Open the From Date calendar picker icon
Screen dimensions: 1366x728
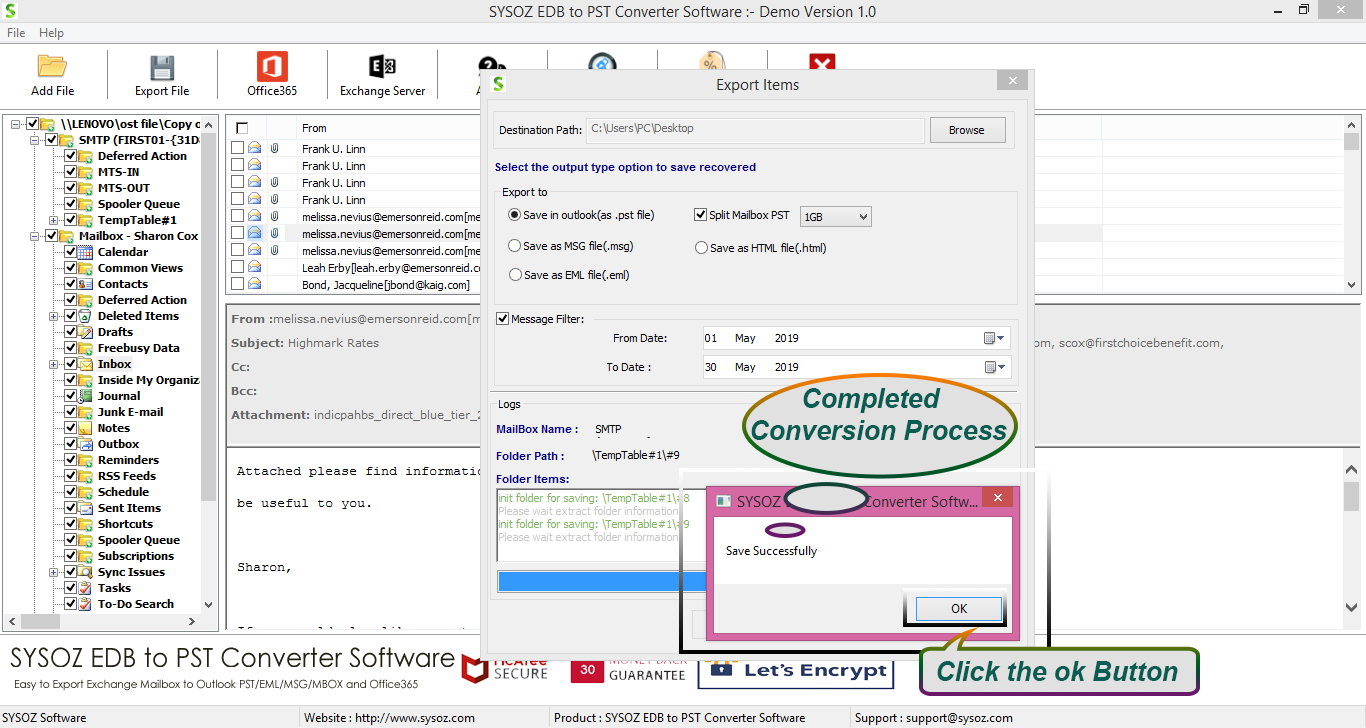(x=994, y=338)
